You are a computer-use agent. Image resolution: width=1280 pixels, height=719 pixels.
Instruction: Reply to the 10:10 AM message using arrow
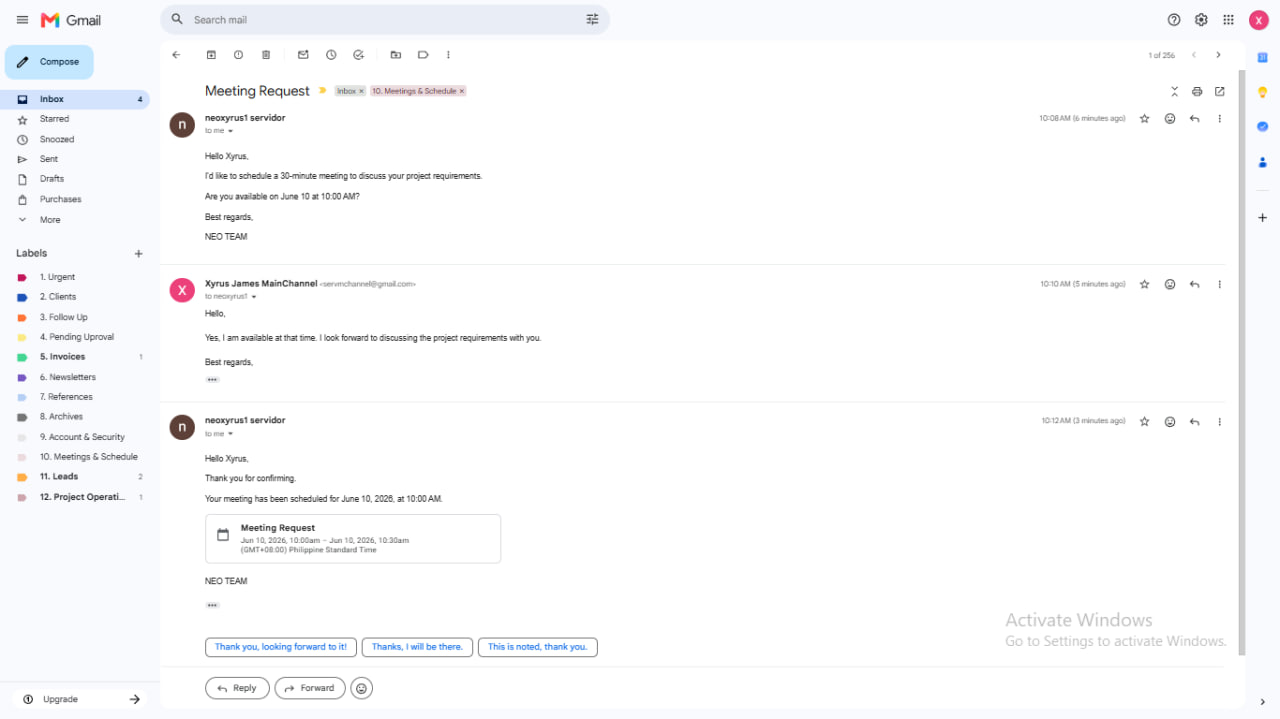click(1194, 284)
